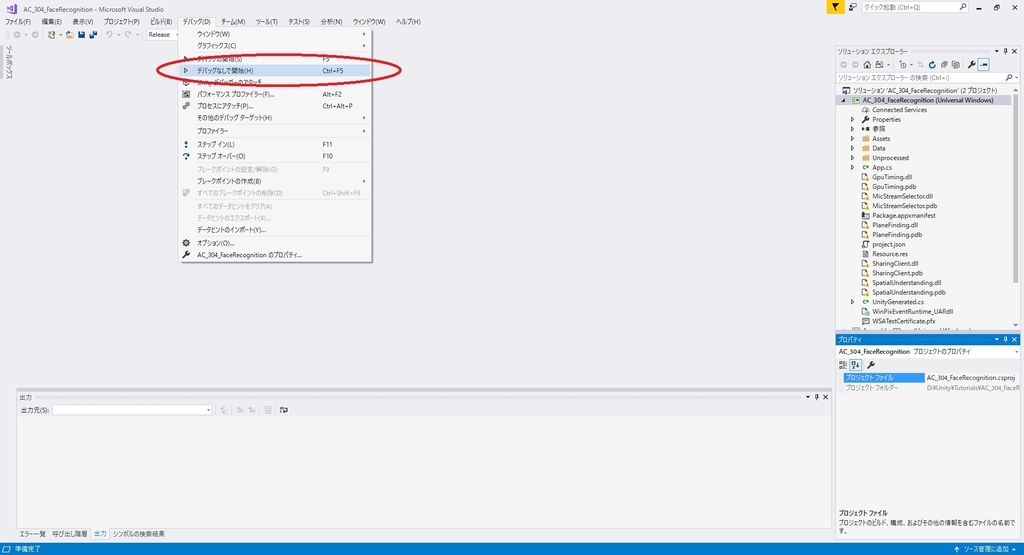Toggle Categorized view icon in Properties panel
Screen dimensions: 1024x555
843,365
